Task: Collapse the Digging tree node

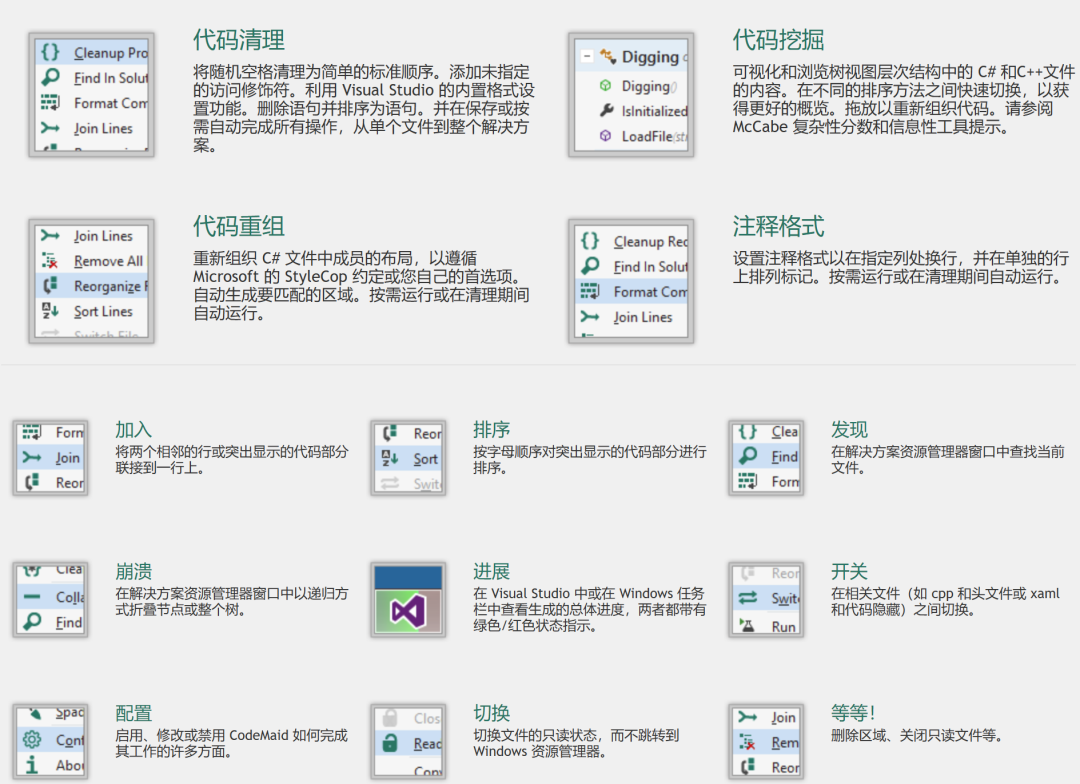Action: pyautogui.click(x=587, y=56)
